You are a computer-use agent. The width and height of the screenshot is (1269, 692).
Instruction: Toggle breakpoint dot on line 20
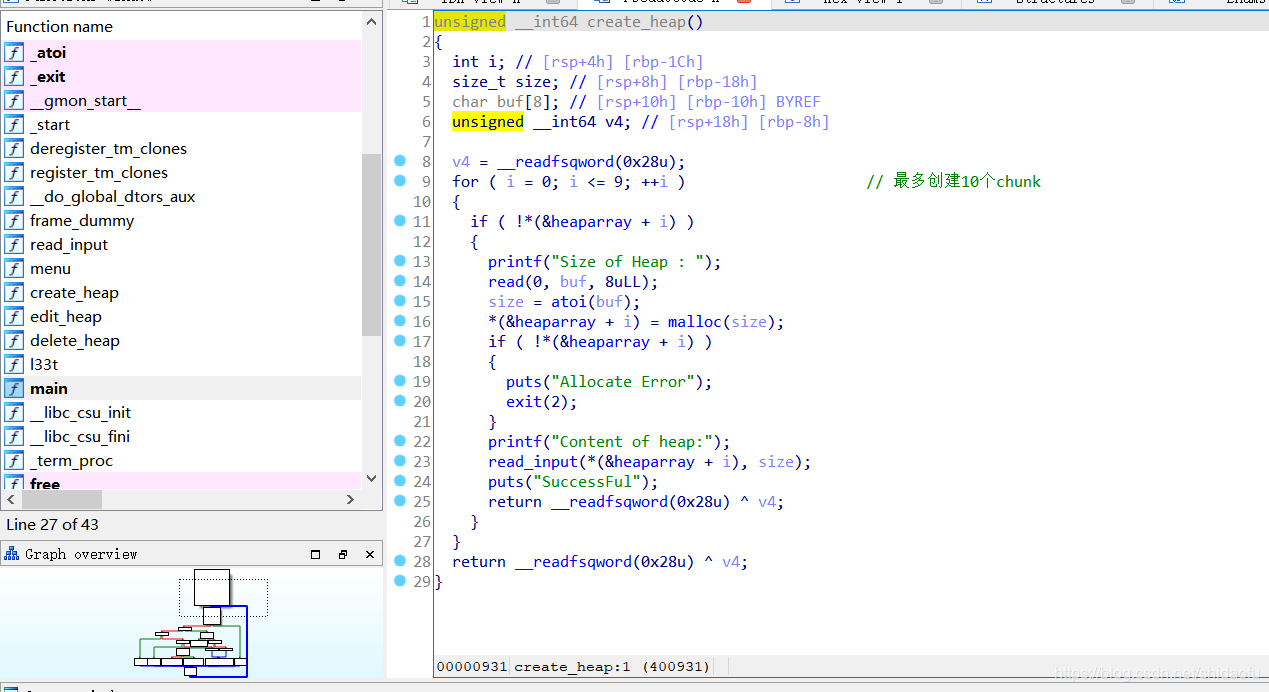[400, 401]
